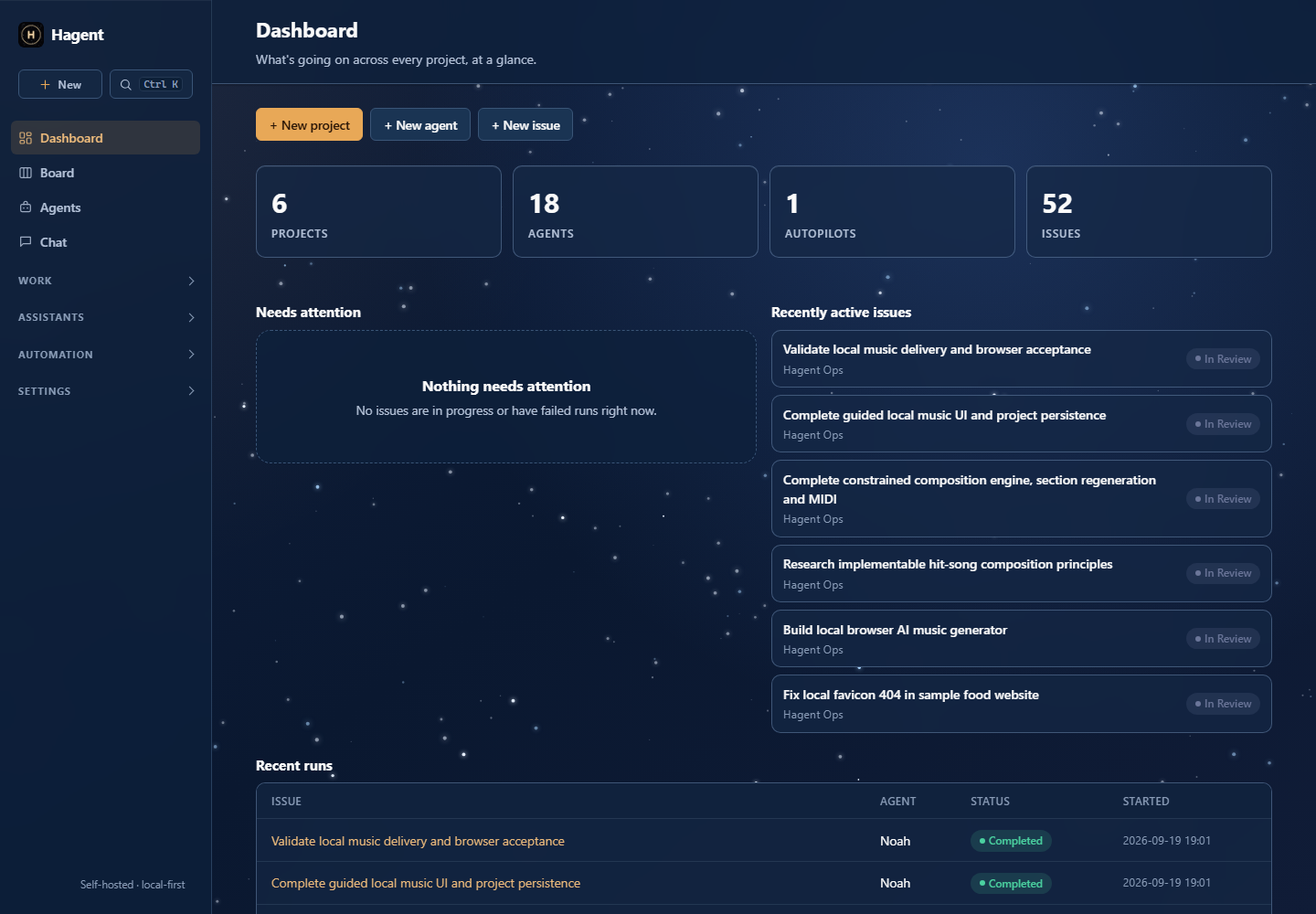
Task: Click the STATUS column header
Action: click(990, 802)
